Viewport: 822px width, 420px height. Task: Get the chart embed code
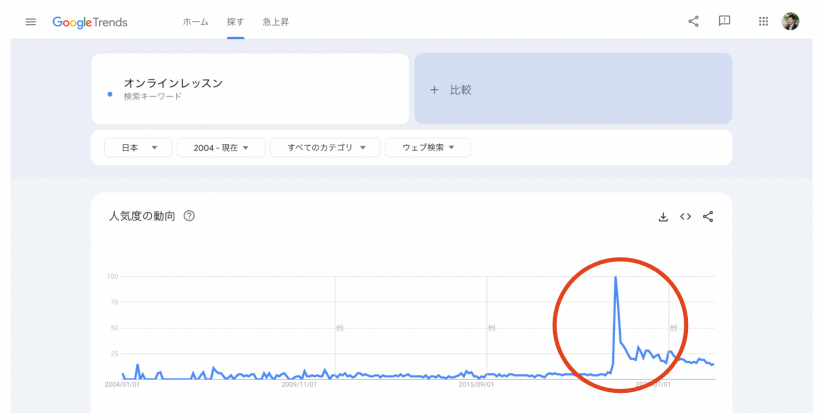click(685, 217)
